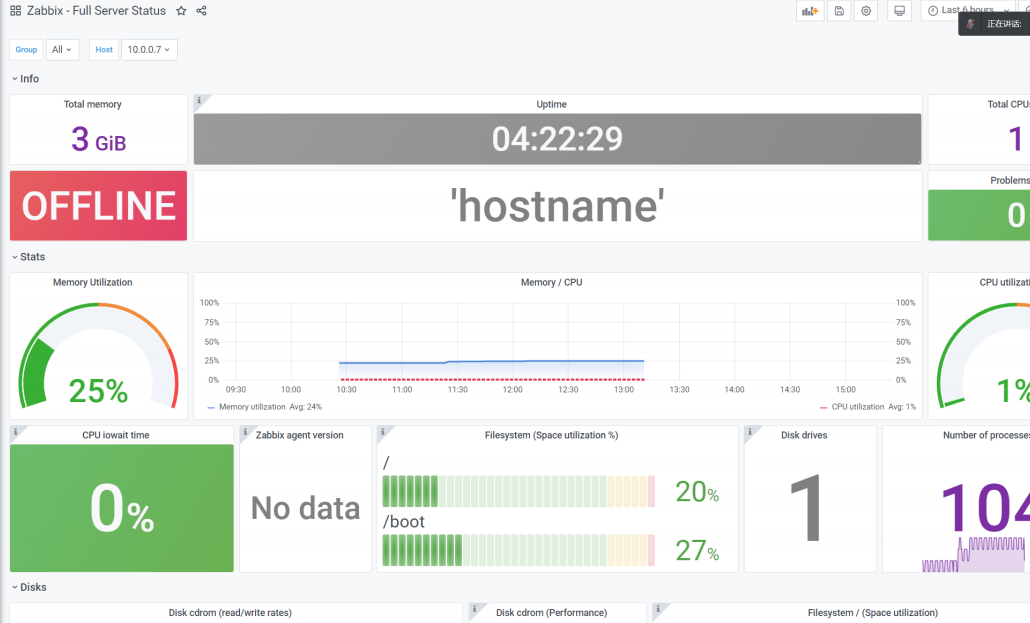Collapse the Stats row

(28, 256)
